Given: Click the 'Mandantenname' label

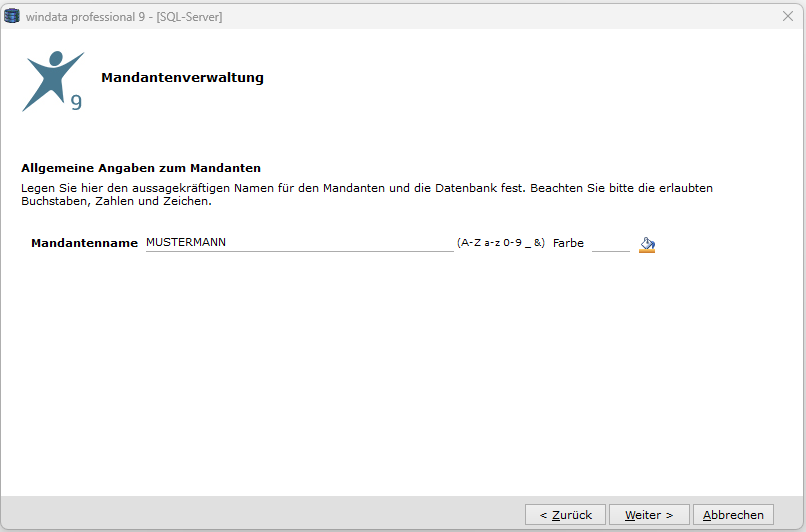Looking at the screenshot, I should [x=84, y=243].
